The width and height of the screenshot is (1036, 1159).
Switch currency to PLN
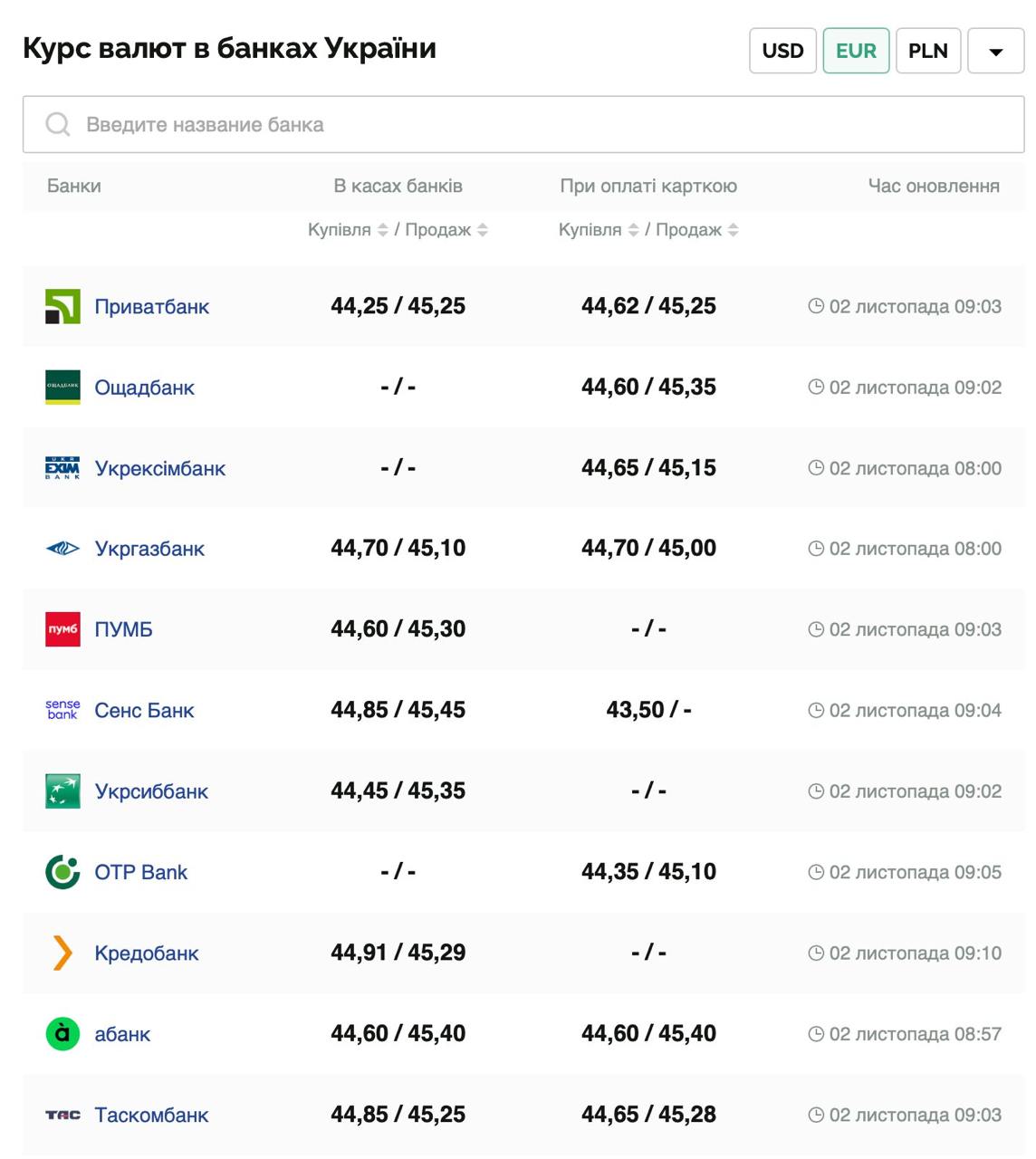(x=927, y=51)
